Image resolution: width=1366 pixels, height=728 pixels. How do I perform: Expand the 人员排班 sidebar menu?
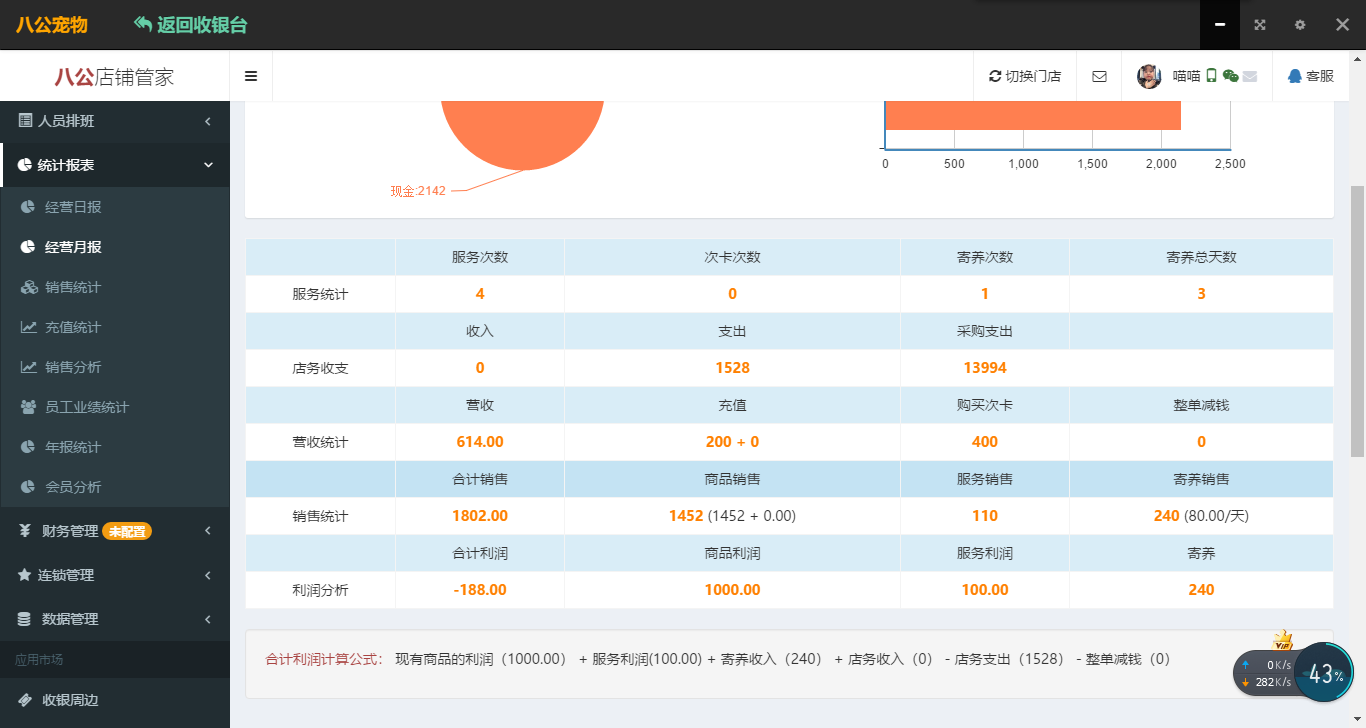pyautogui.click(x=115, y=121)
